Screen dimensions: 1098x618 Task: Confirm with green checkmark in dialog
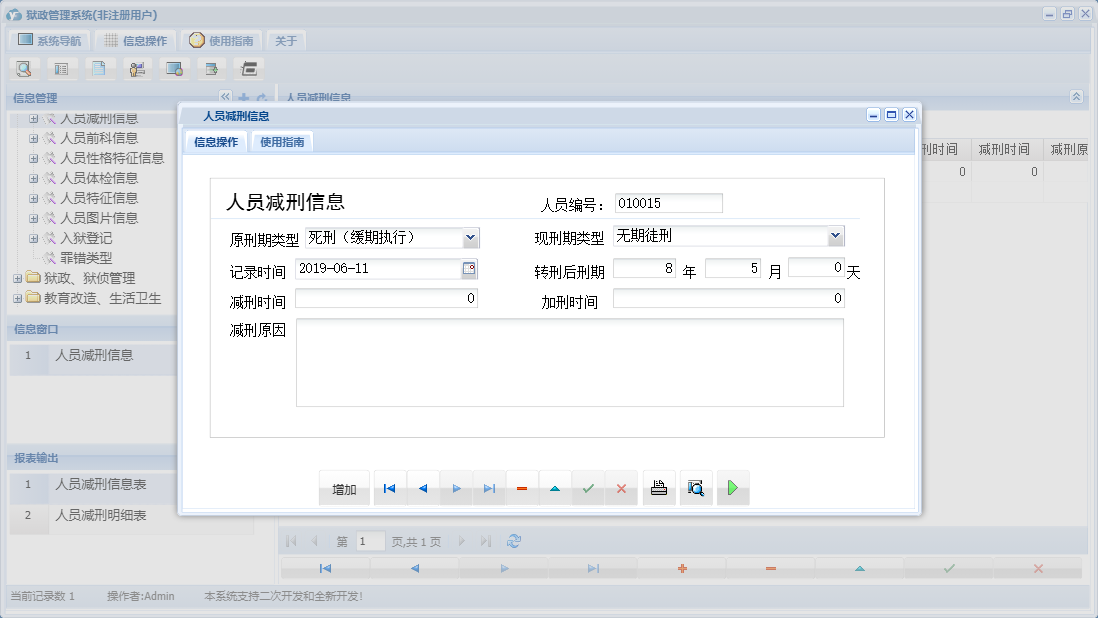point(588,489)
